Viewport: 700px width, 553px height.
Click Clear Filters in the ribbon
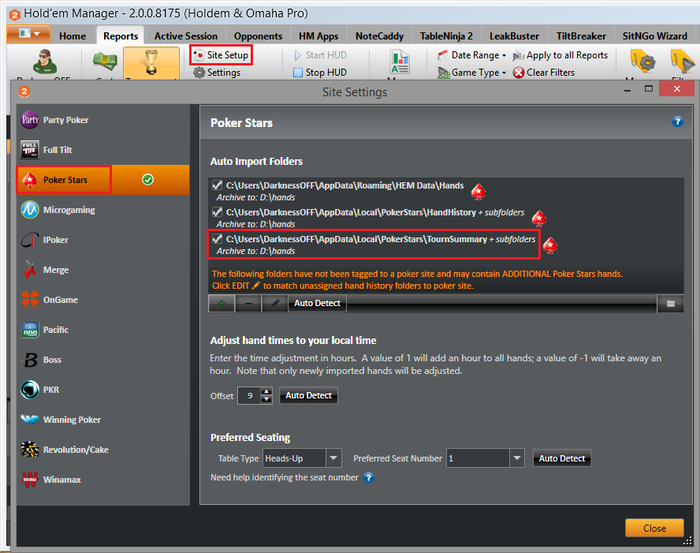(x=544, y=72)
